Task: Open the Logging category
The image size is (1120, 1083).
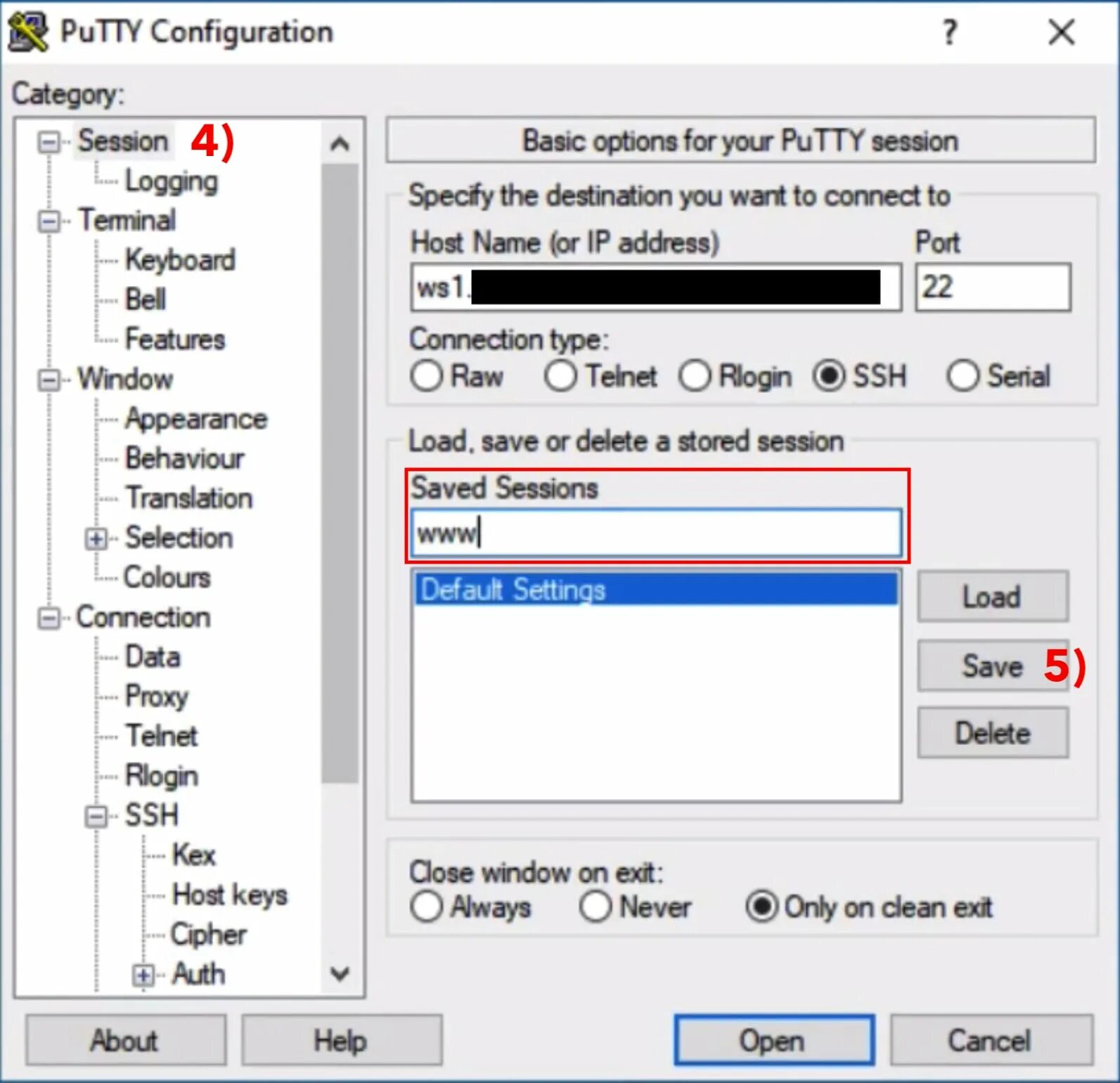Action: [172, 181]
